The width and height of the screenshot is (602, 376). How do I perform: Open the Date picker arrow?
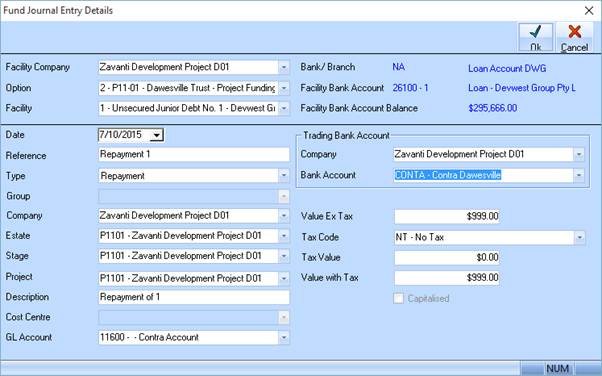(157, 135)
